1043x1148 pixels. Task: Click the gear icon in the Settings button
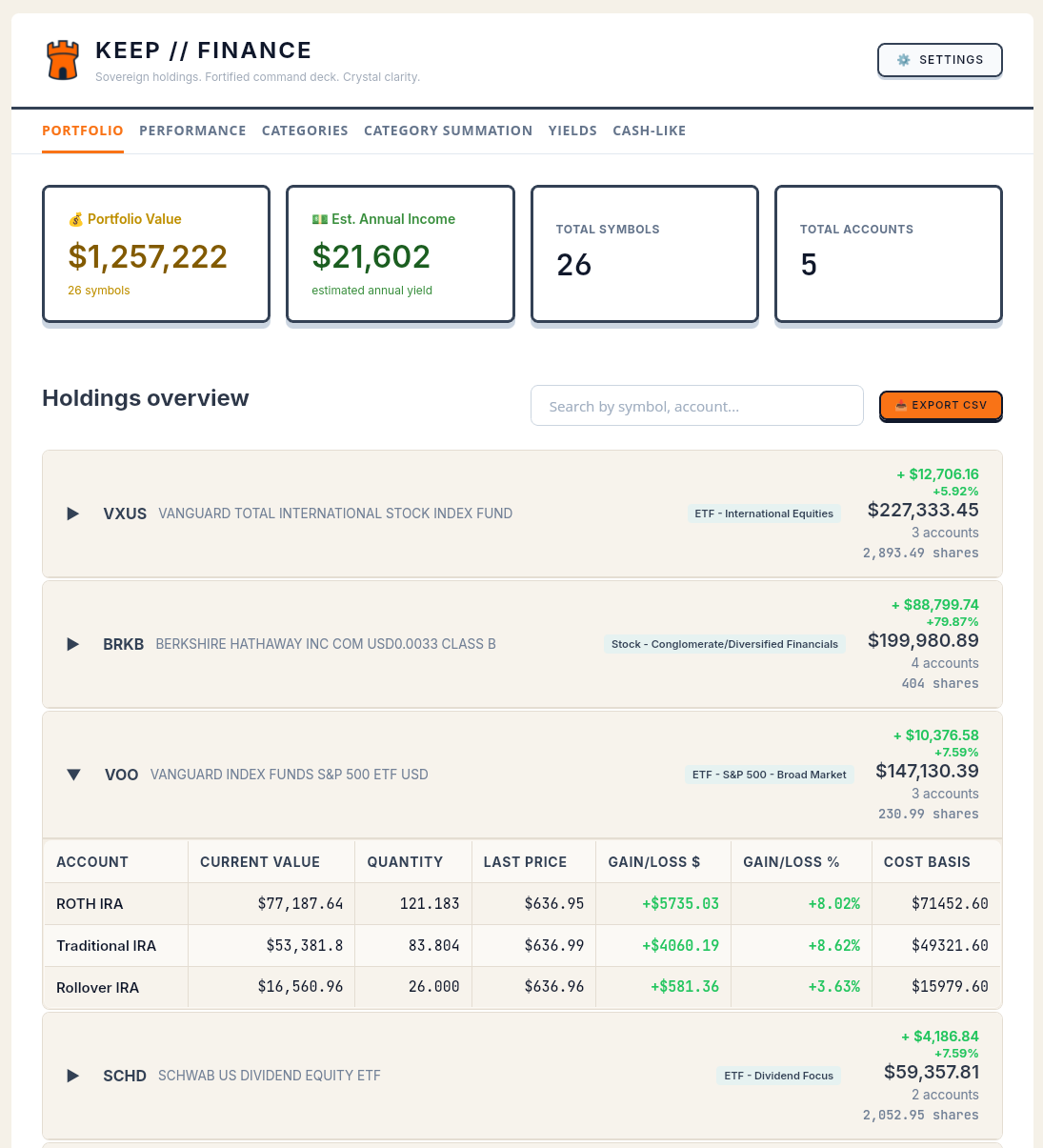[903, 59]
